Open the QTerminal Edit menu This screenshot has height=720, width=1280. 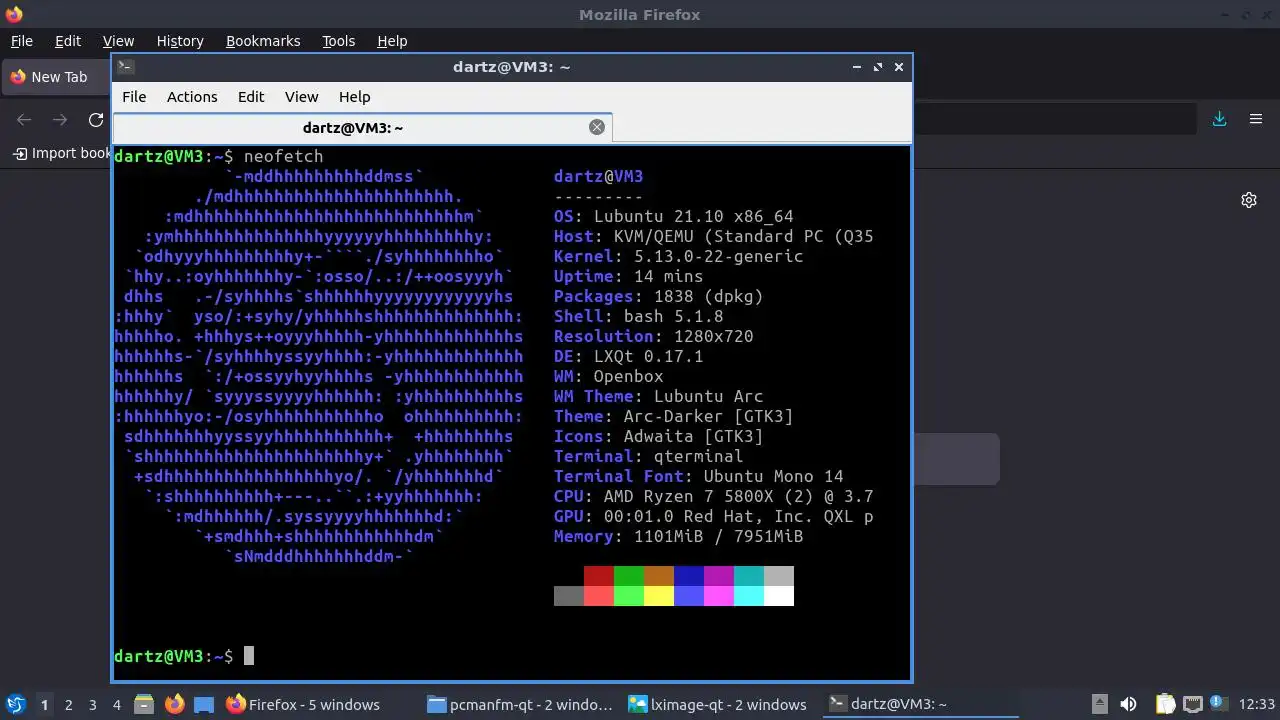[251, 97]
